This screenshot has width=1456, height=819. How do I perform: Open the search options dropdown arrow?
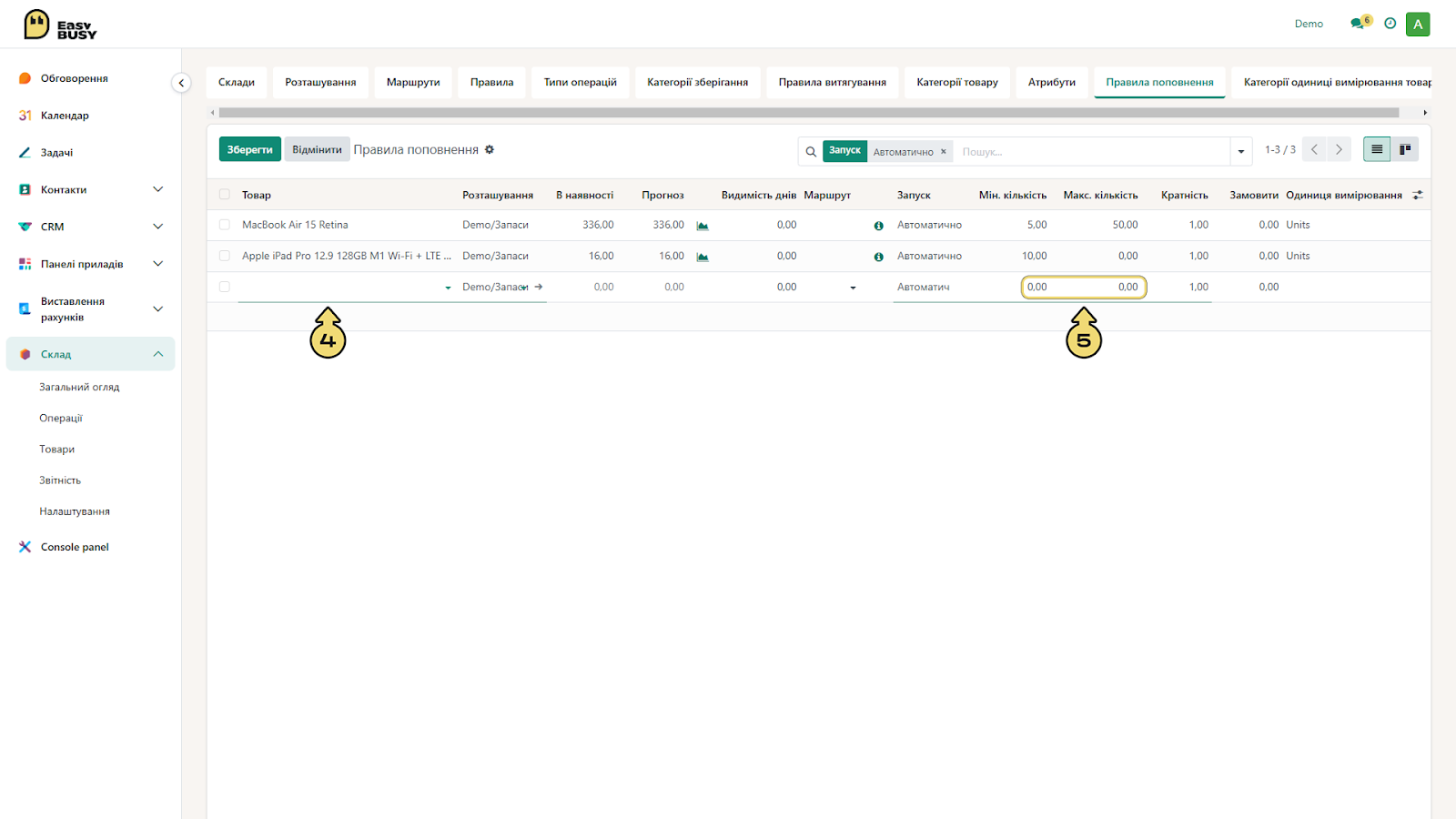coord(1241,151)
